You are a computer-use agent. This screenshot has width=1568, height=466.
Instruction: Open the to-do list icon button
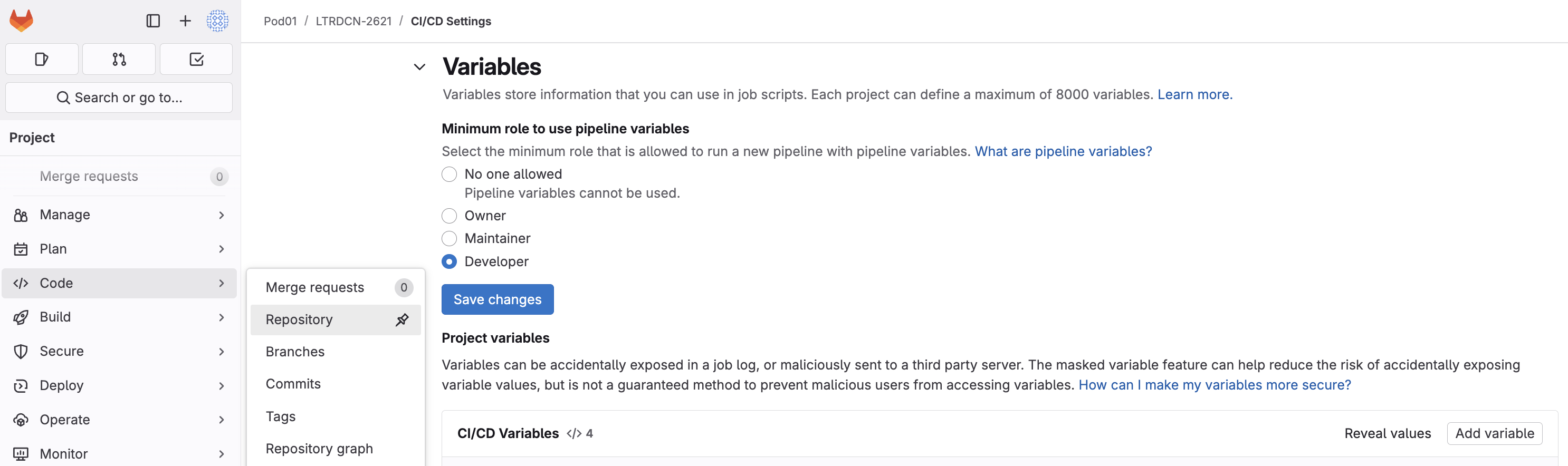pyautogui.click(x=196, y=59)
